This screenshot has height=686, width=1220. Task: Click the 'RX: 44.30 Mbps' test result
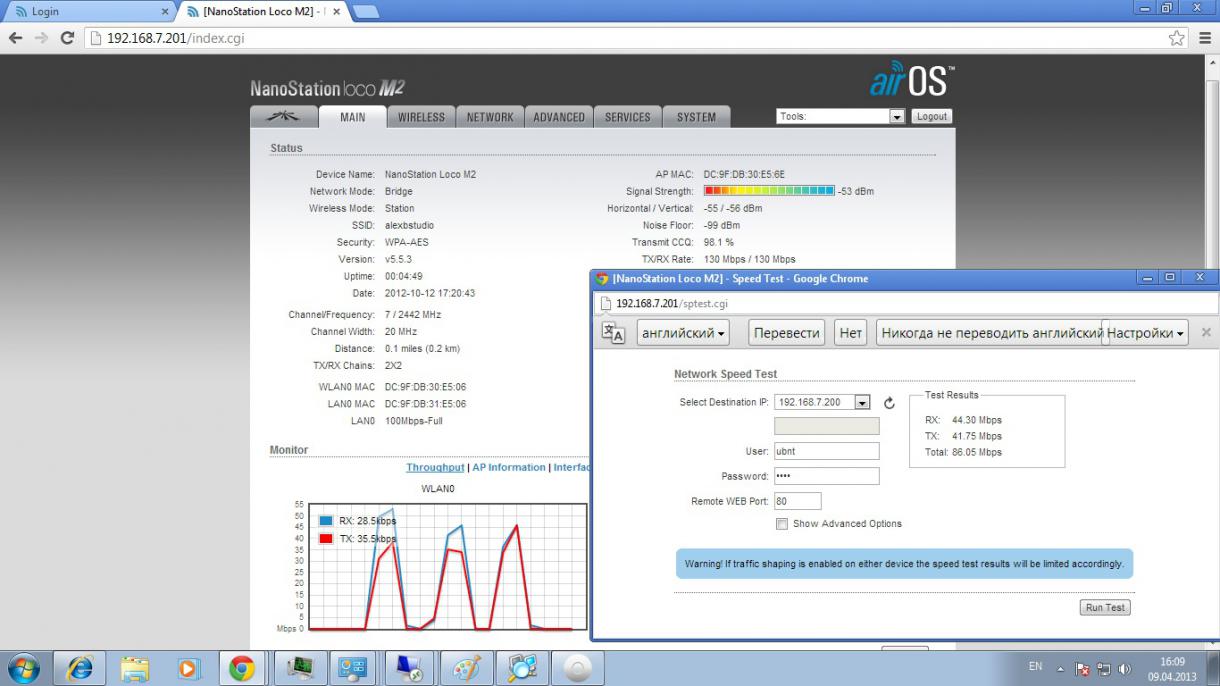pos(963,420)
